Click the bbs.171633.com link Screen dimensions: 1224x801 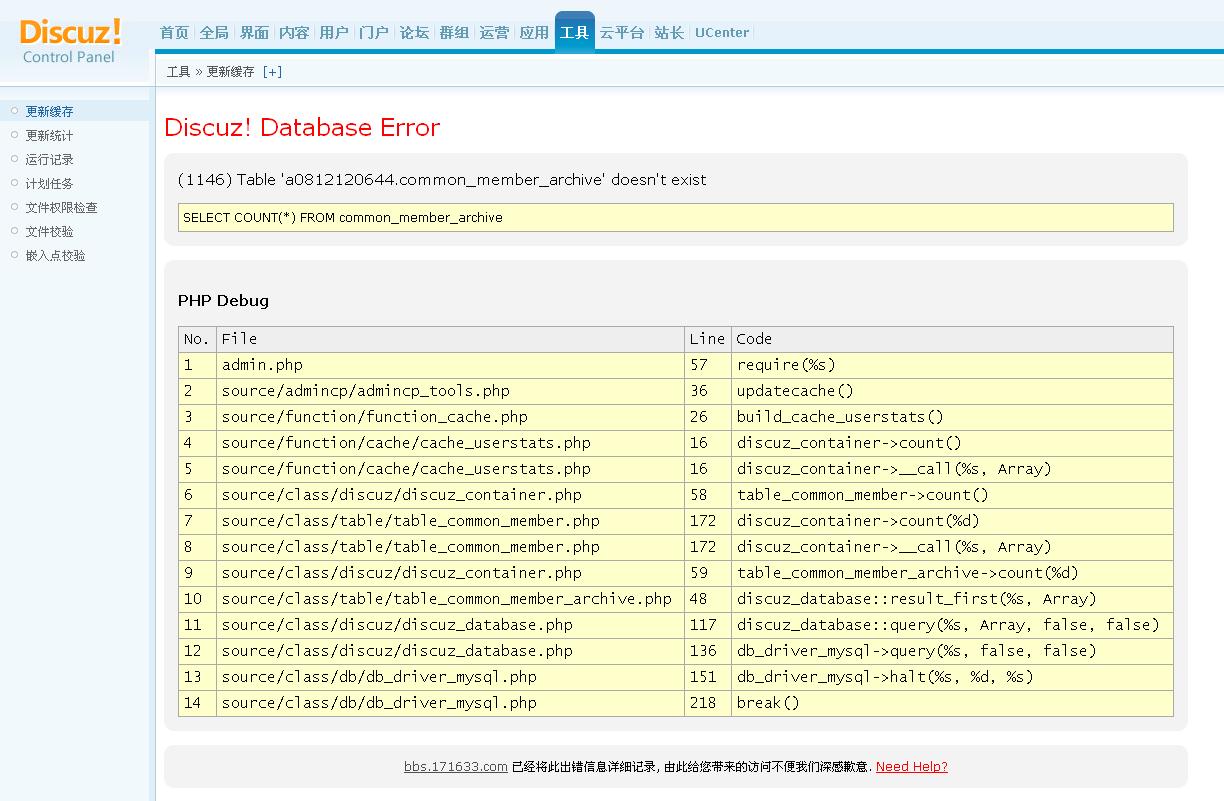[x=455, y=767]
